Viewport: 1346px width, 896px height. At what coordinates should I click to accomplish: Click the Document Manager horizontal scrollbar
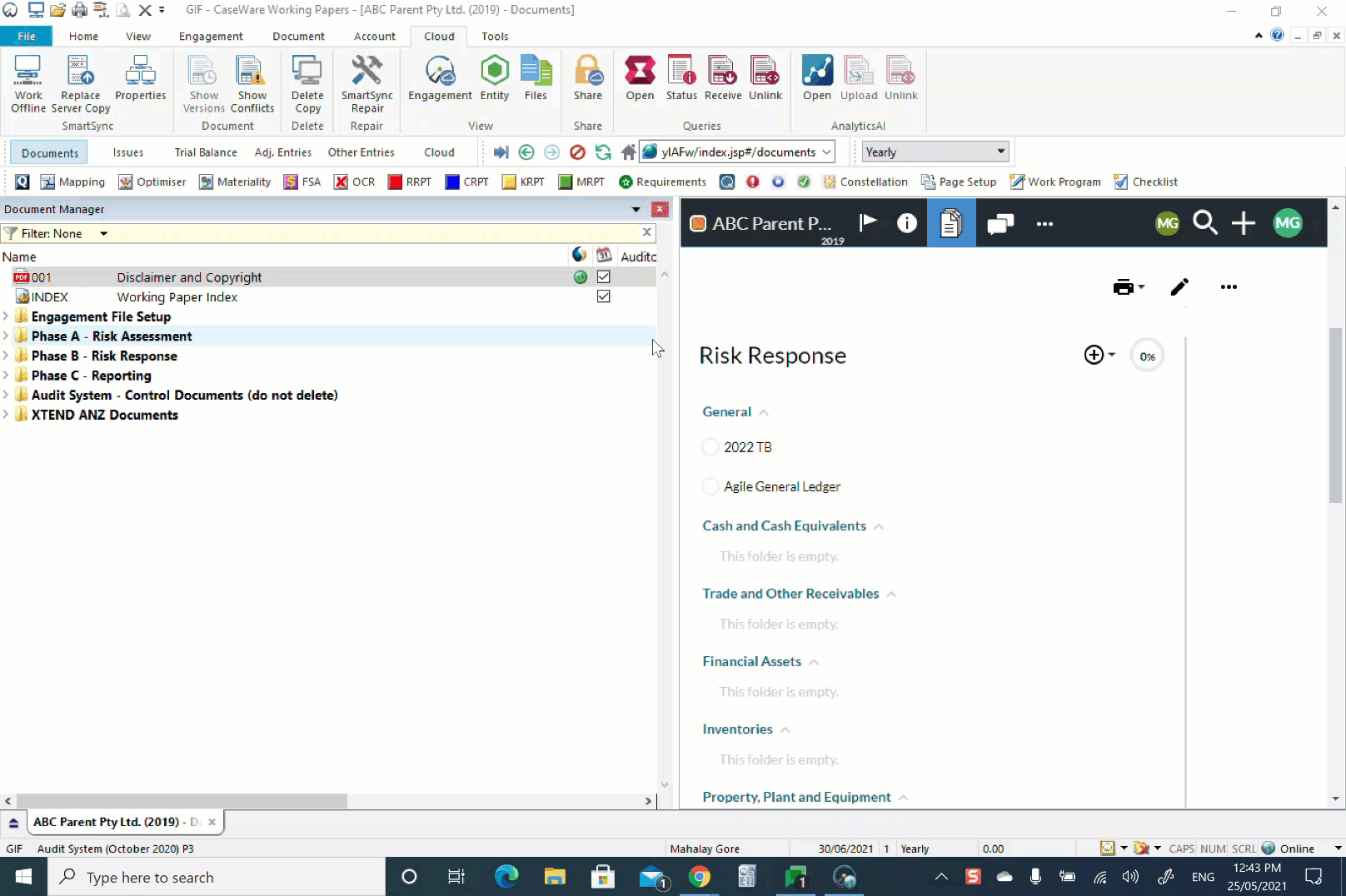pos(182,800)
